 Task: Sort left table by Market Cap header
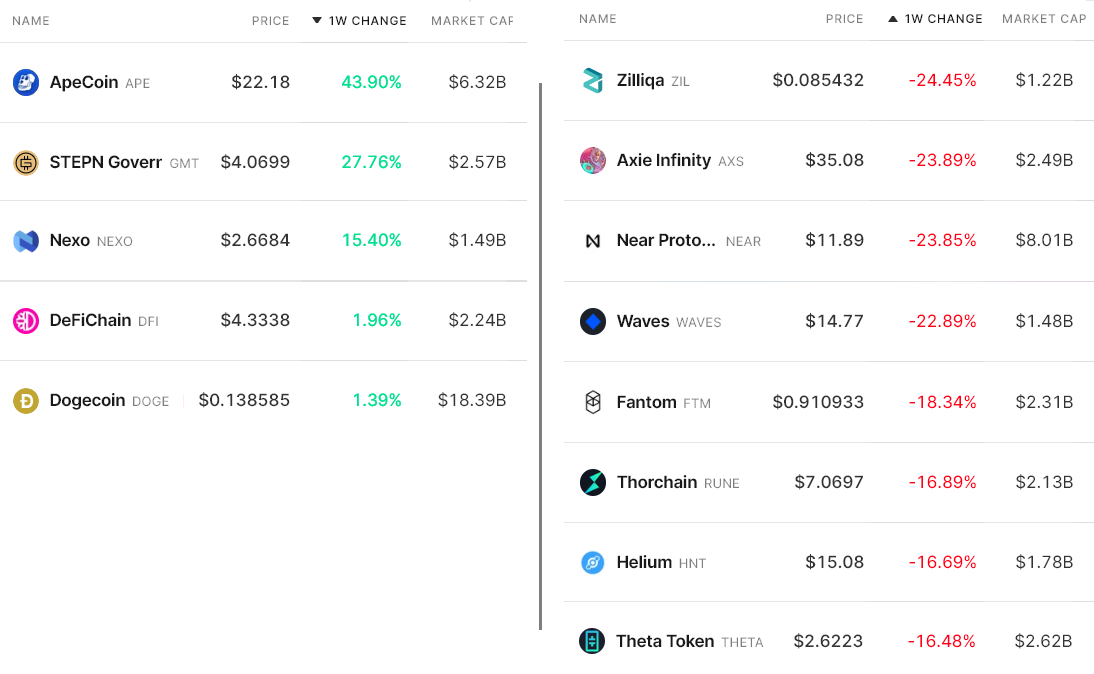point(471,21)
